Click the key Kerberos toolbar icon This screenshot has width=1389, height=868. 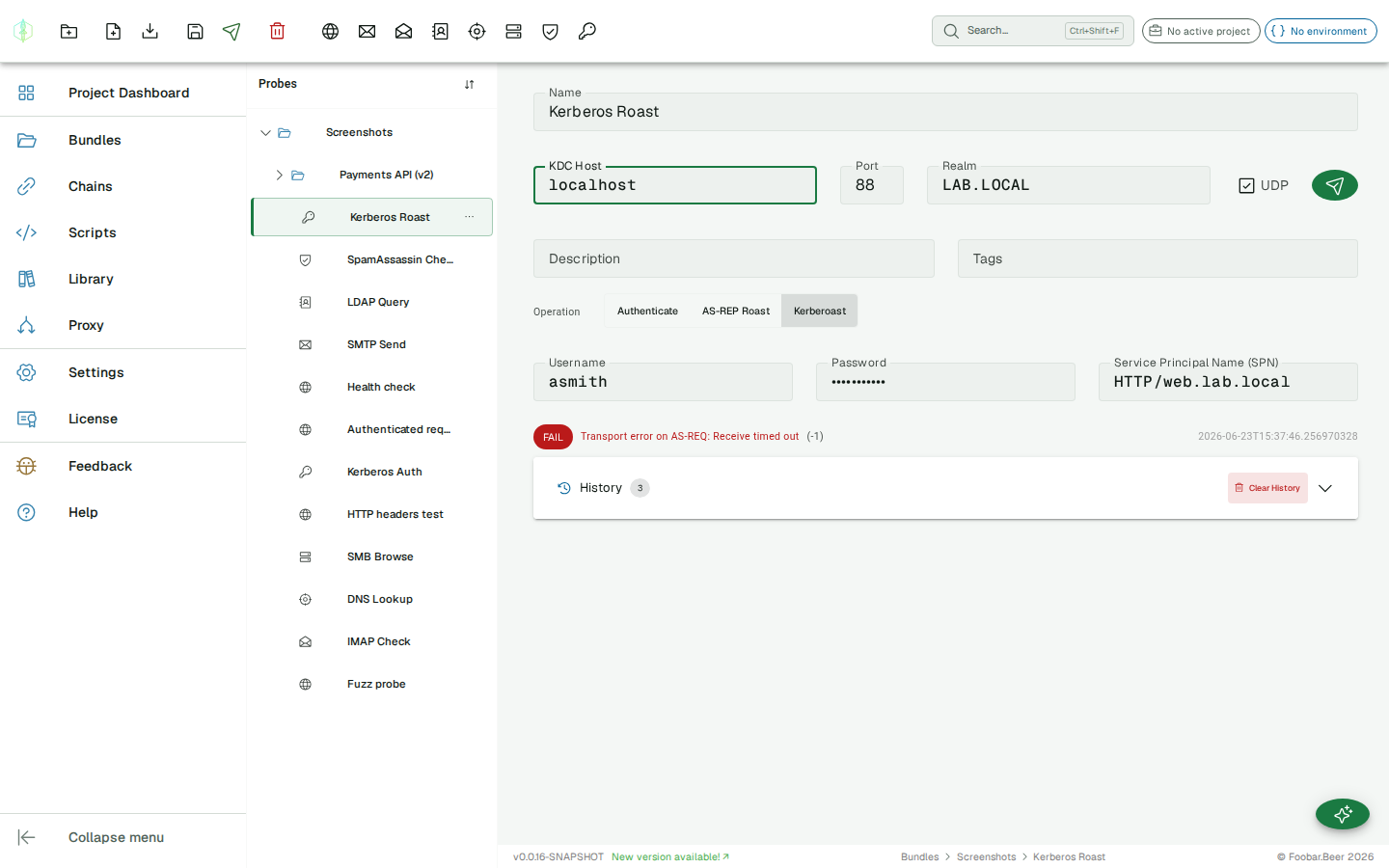click(x=586, y=31)
